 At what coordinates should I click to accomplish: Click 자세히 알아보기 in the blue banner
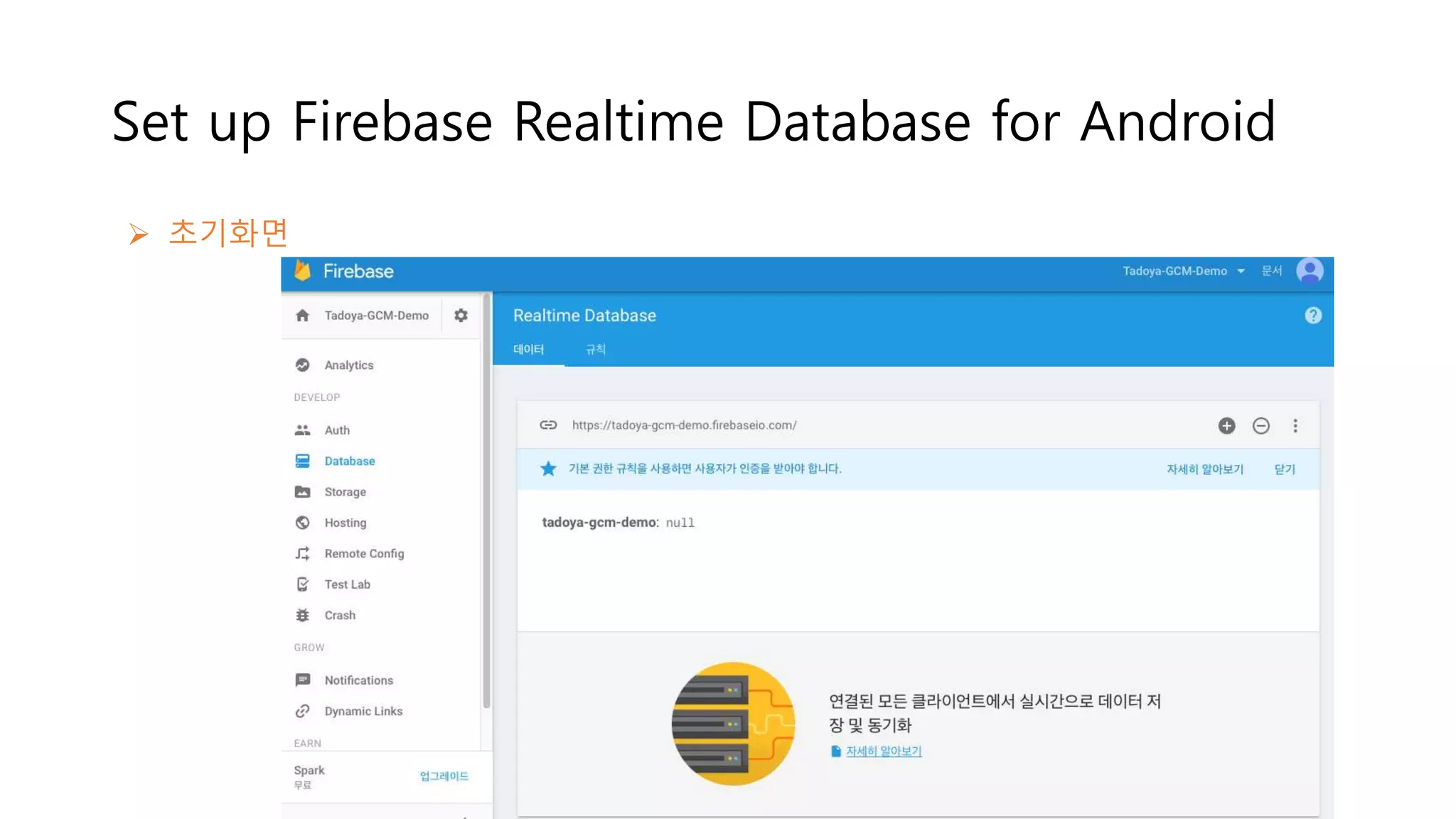1204,469
